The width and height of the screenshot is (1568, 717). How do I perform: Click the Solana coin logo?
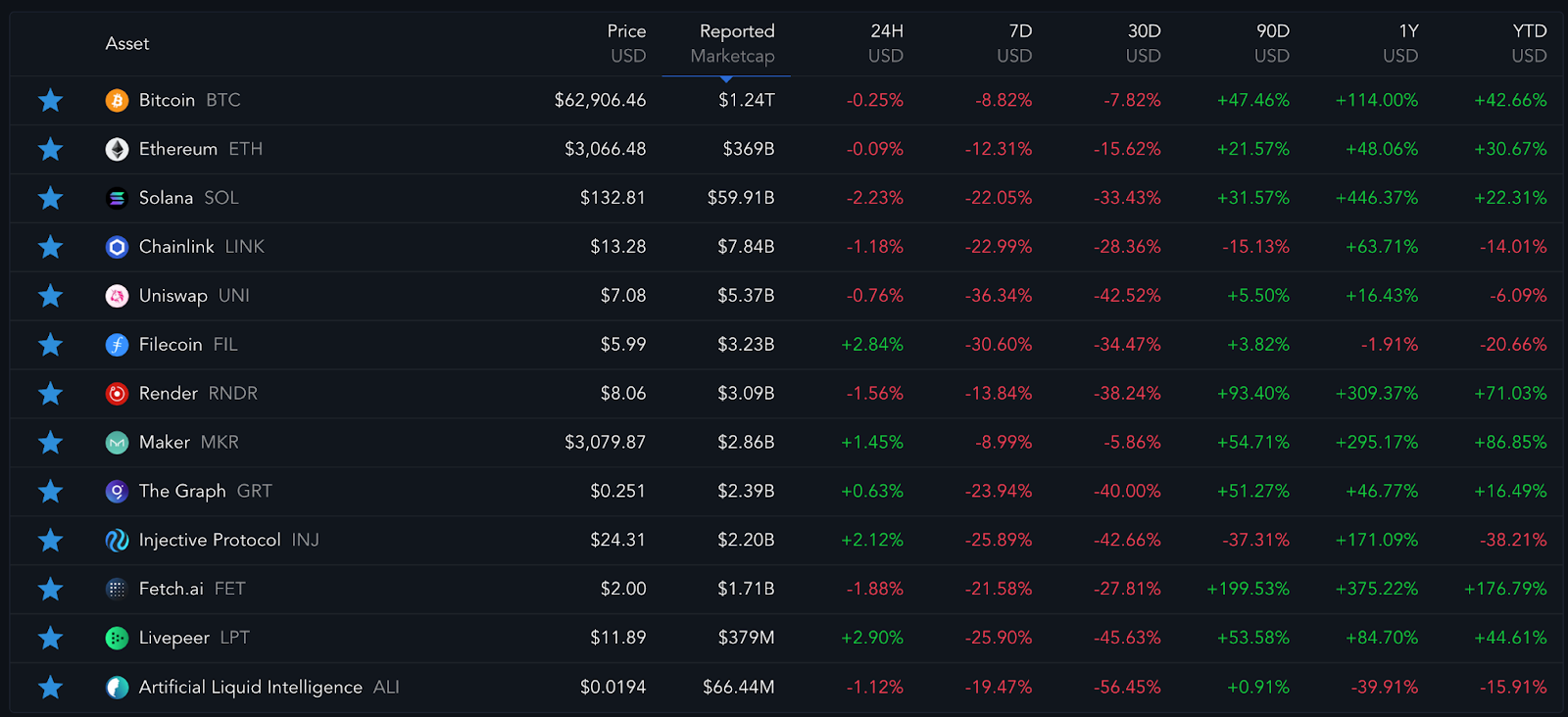[117, 198]
